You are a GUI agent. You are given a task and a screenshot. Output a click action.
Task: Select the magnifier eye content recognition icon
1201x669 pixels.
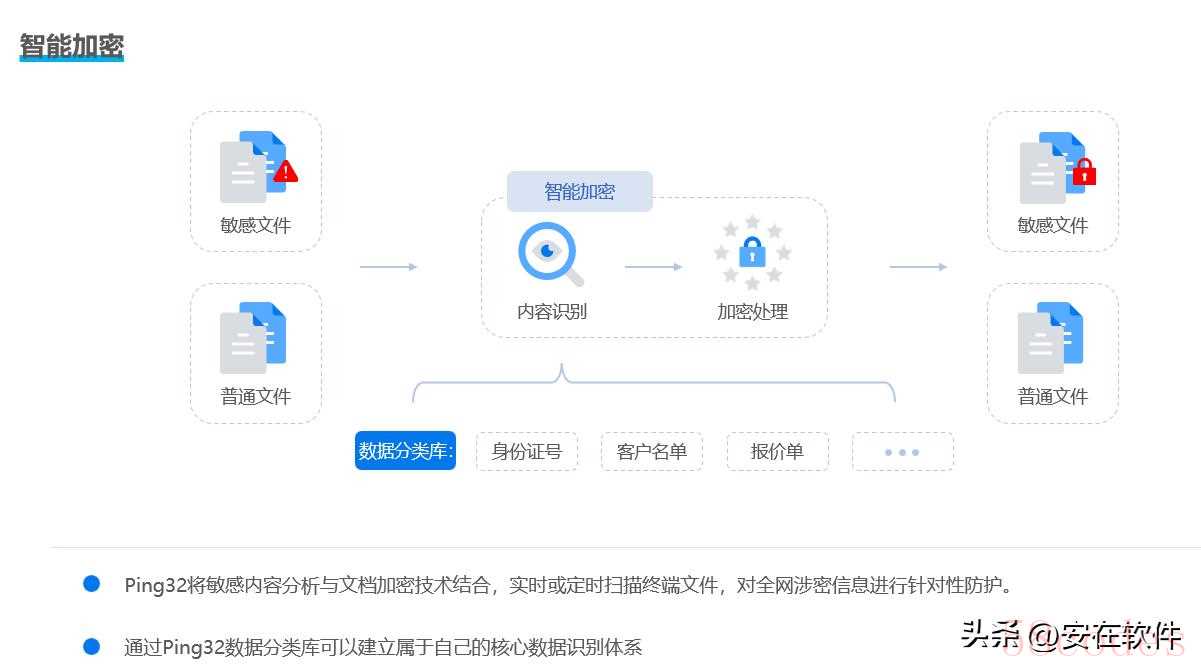pyautogui.click(x=549, y=254)
